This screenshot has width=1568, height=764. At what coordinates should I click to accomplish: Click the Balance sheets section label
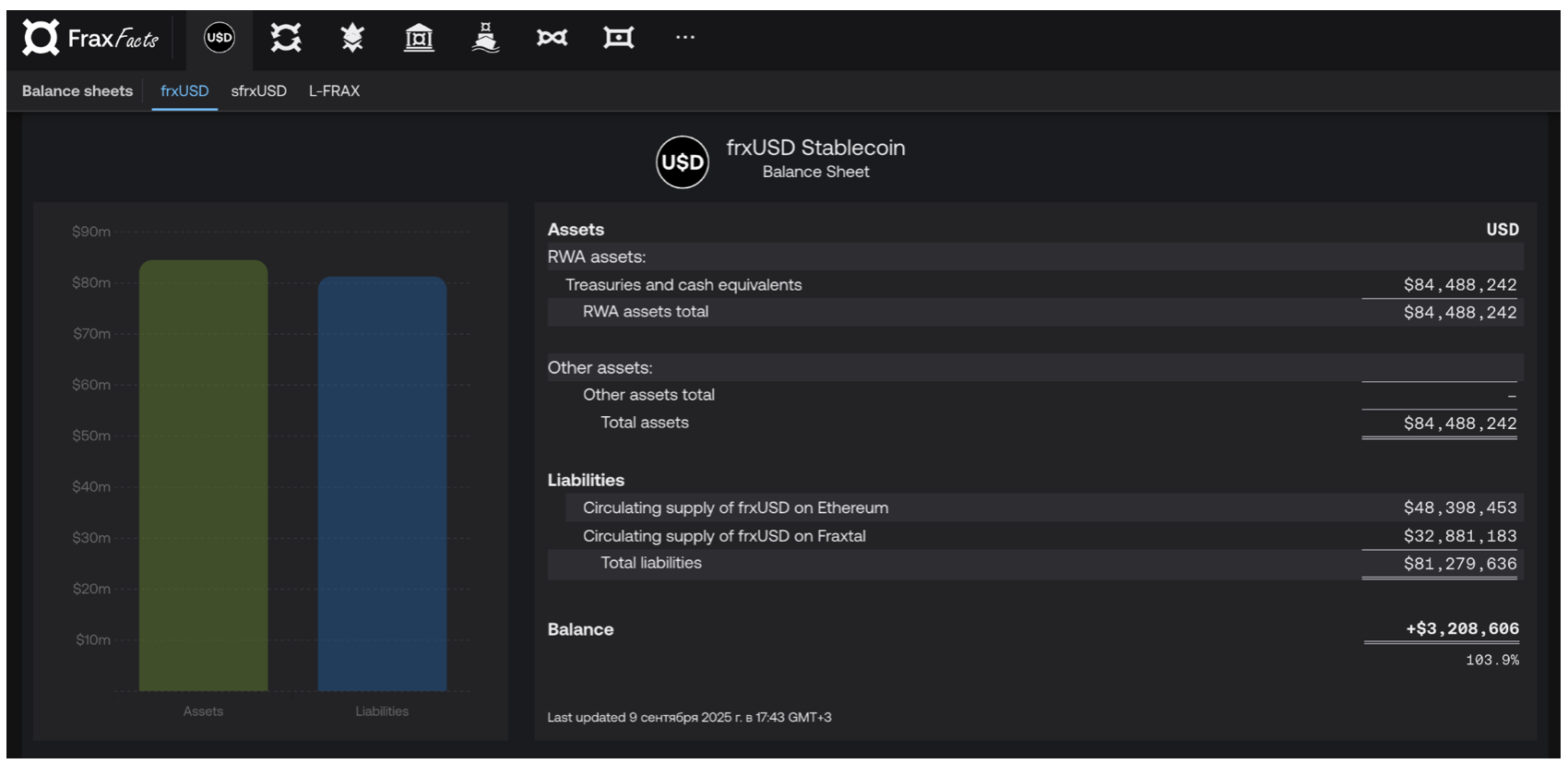click(x=77, y=91)
